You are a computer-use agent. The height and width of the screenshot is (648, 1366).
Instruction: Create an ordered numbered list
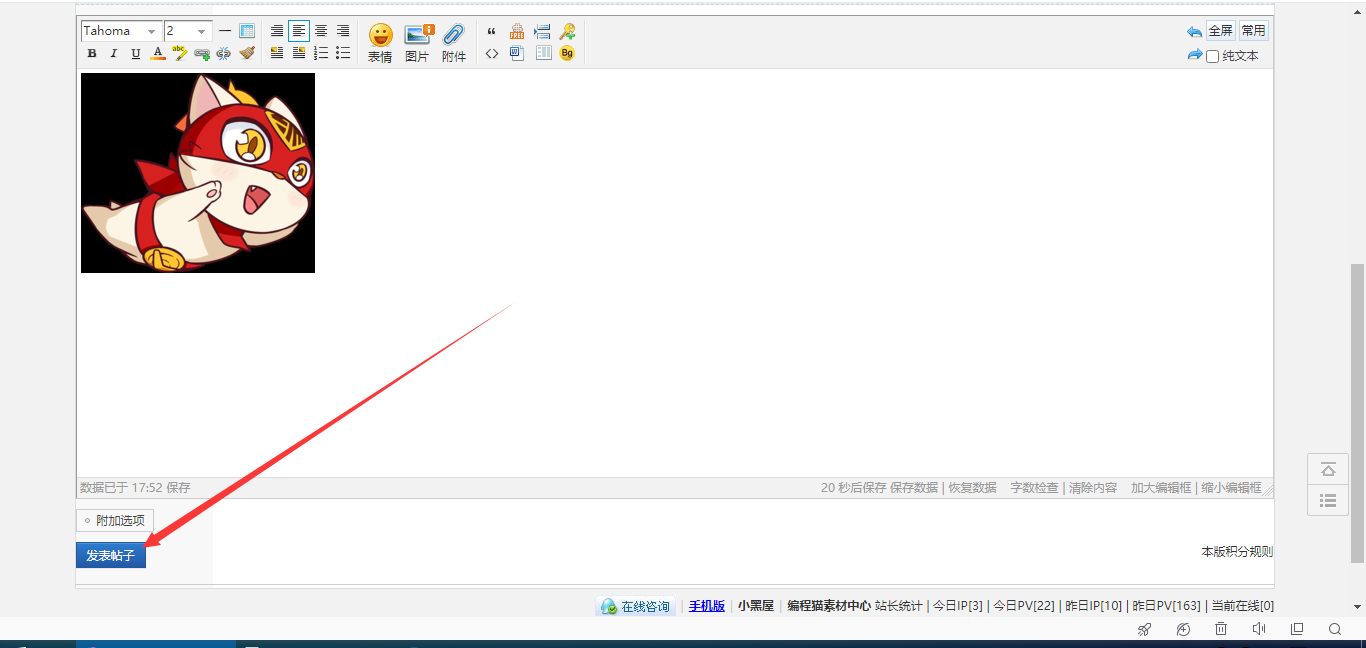pos(321,53)
